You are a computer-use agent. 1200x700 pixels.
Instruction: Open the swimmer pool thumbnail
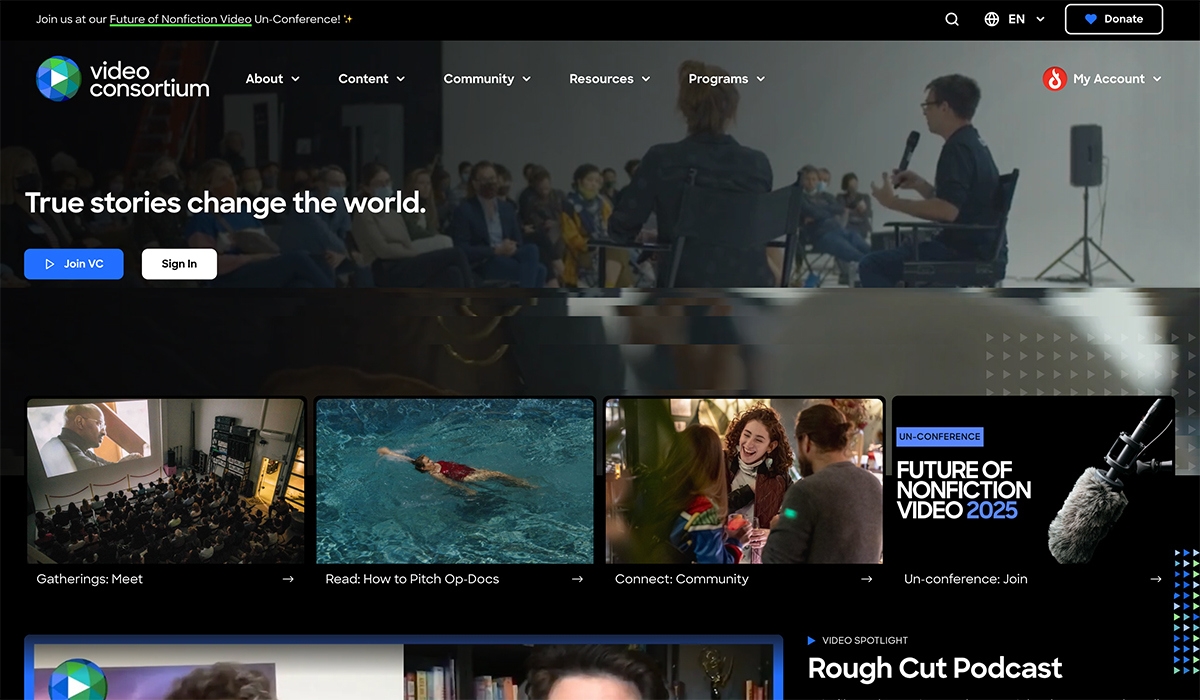[455, 480]
